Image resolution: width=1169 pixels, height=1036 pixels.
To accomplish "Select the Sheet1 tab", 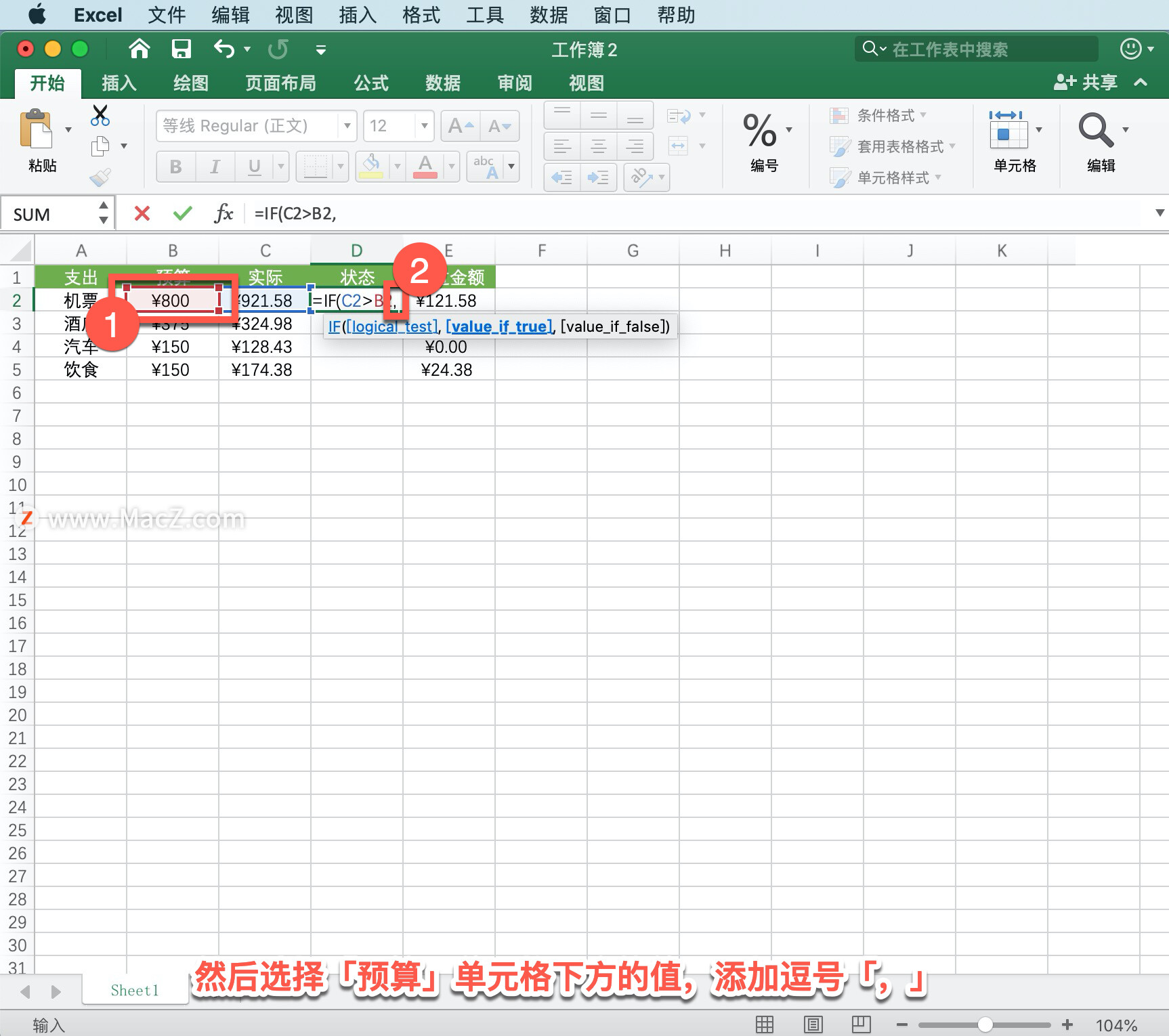I will click(135, 990).
